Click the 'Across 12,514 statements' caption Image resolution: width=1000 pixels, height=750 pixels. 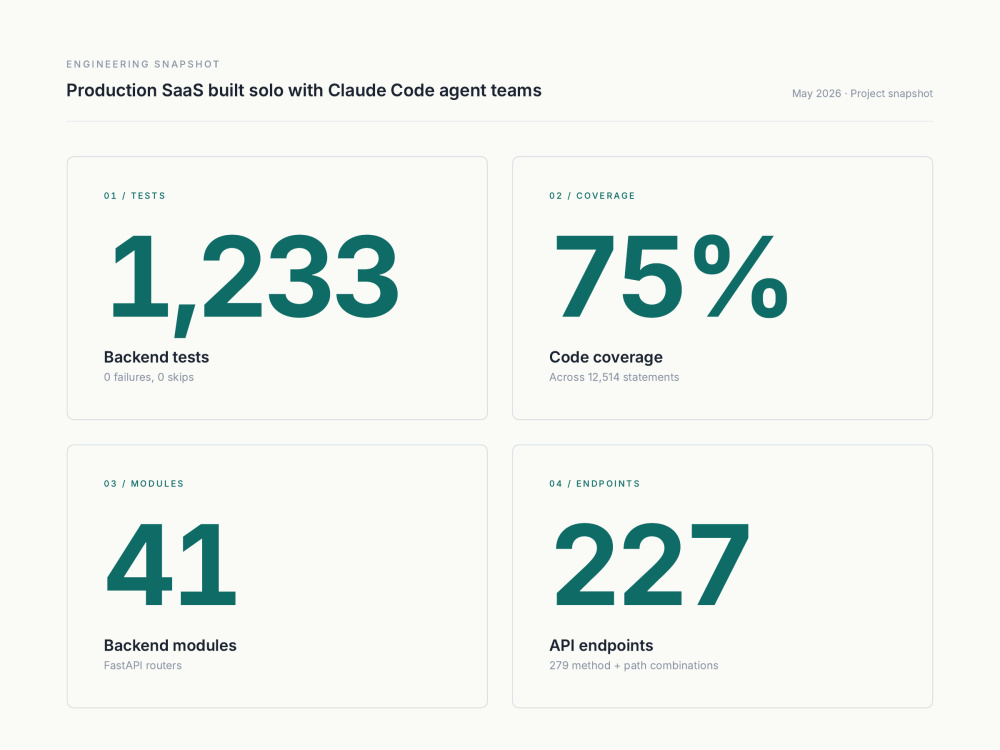(x=614, y=377)
